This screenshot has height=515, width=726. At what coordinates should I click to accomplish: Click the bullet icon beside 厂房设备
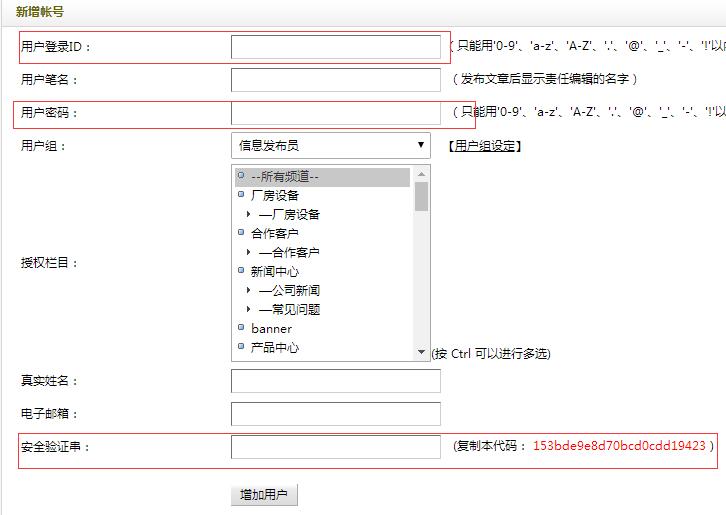pyautogui.click(x=241, y=194)
